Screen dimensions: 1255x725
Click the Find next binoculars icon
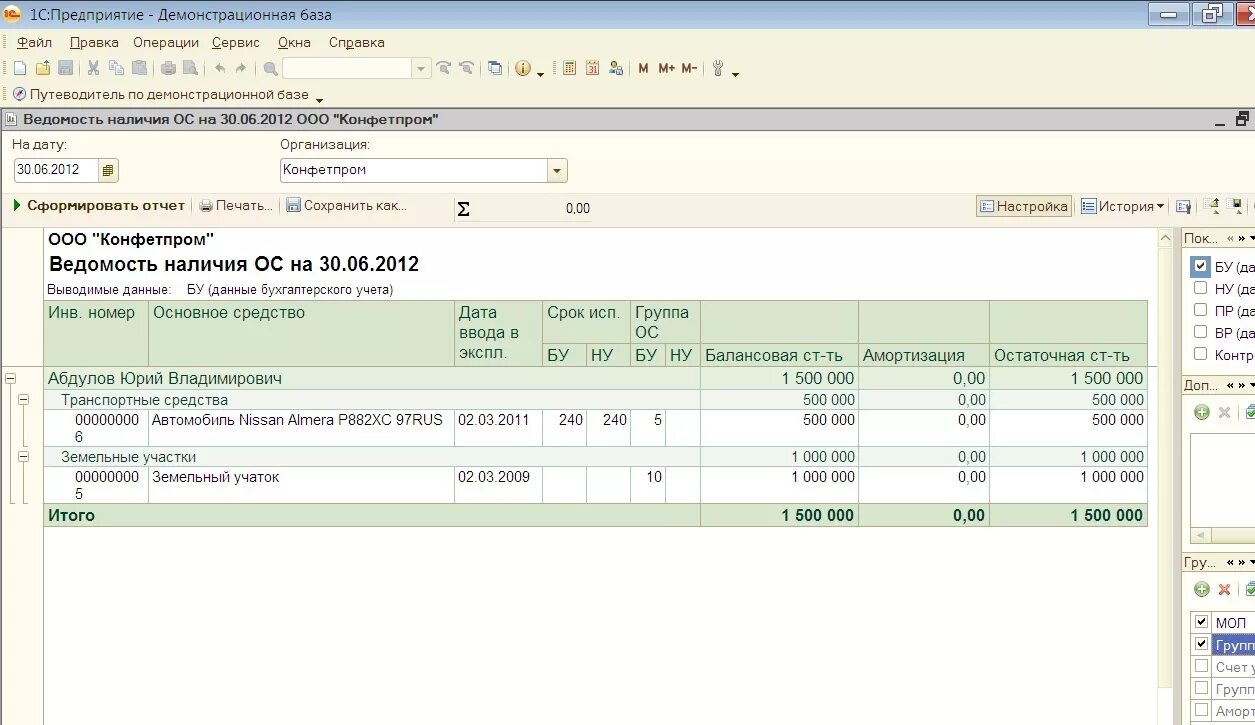click(444, 69)
